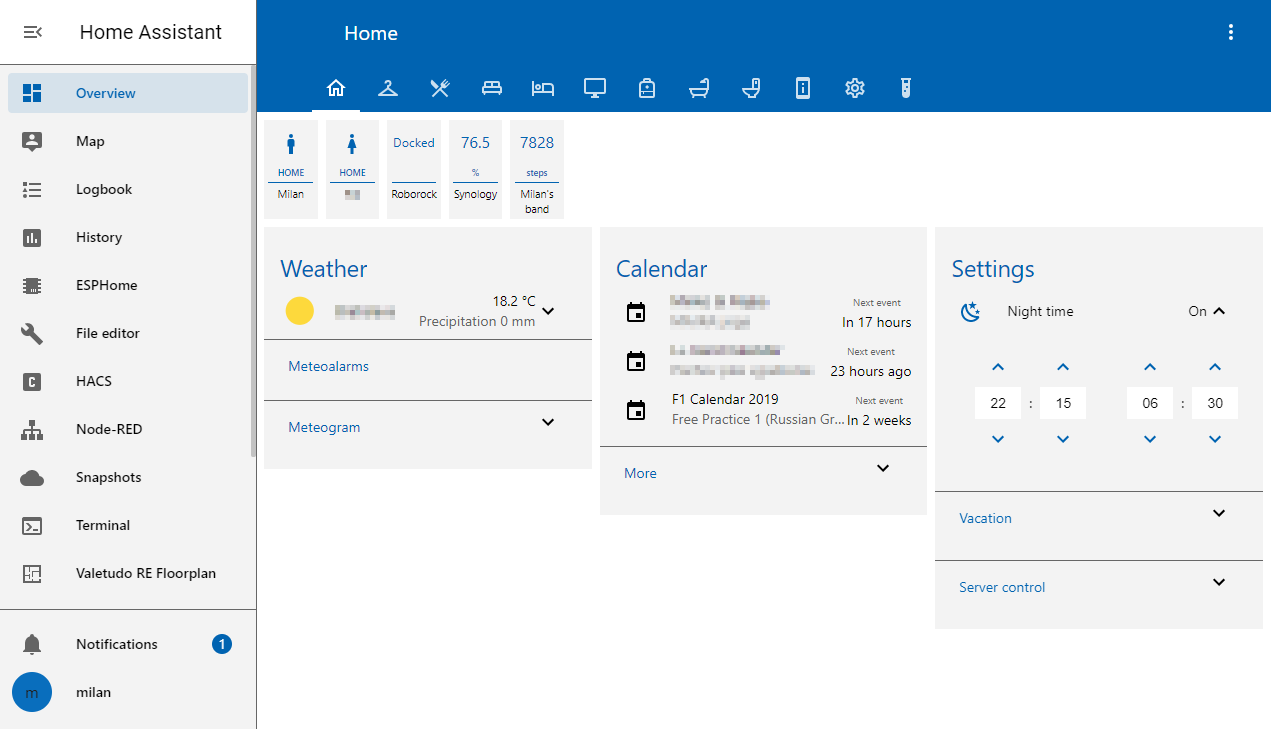This screenshot has width=1271, height=729.
Task: Click the female person HOME badge
Action: pyautogui.click(x=352, y=169)
